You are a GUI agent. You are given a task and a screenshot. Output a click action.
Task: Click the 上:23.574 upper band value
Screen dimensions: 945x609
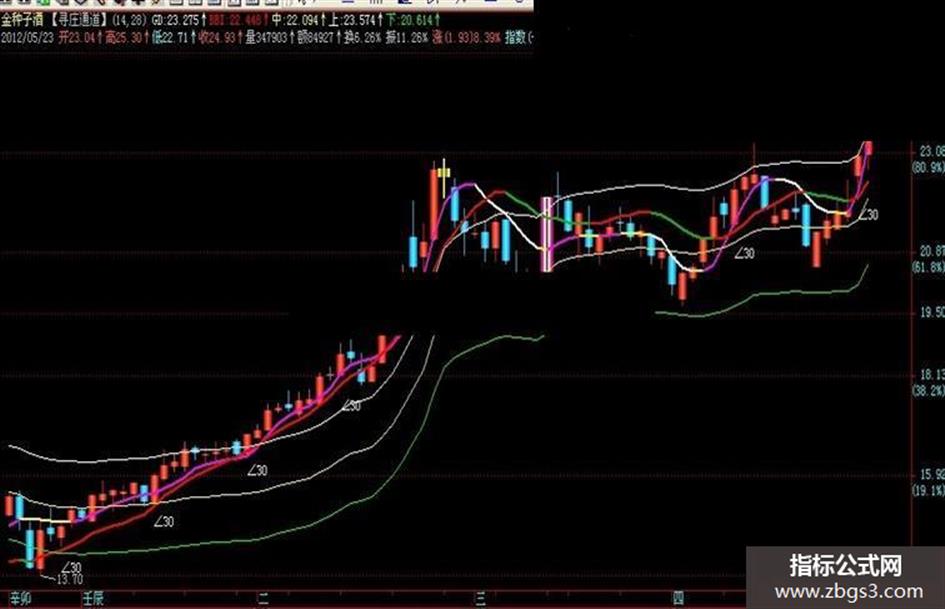[352, 20]
